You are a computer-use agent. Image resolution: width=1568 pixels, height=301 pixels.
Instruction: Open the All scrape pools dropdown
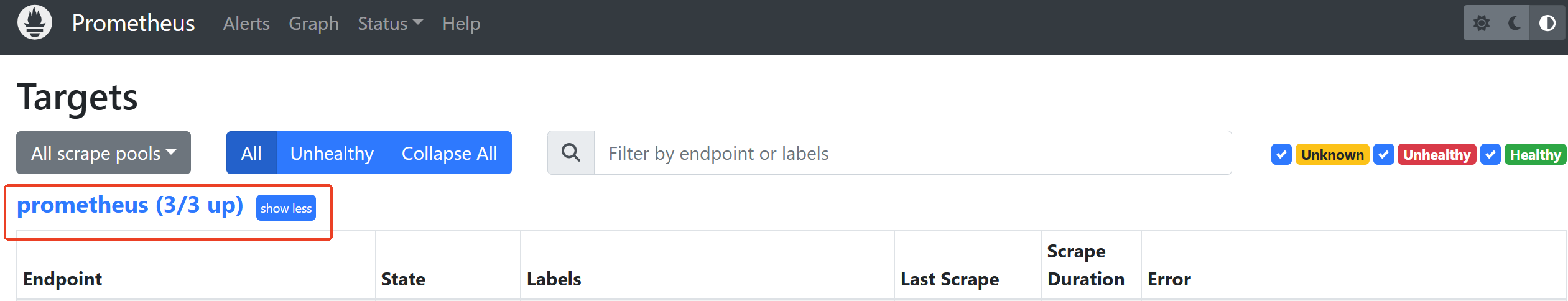(x=103, y=153)
